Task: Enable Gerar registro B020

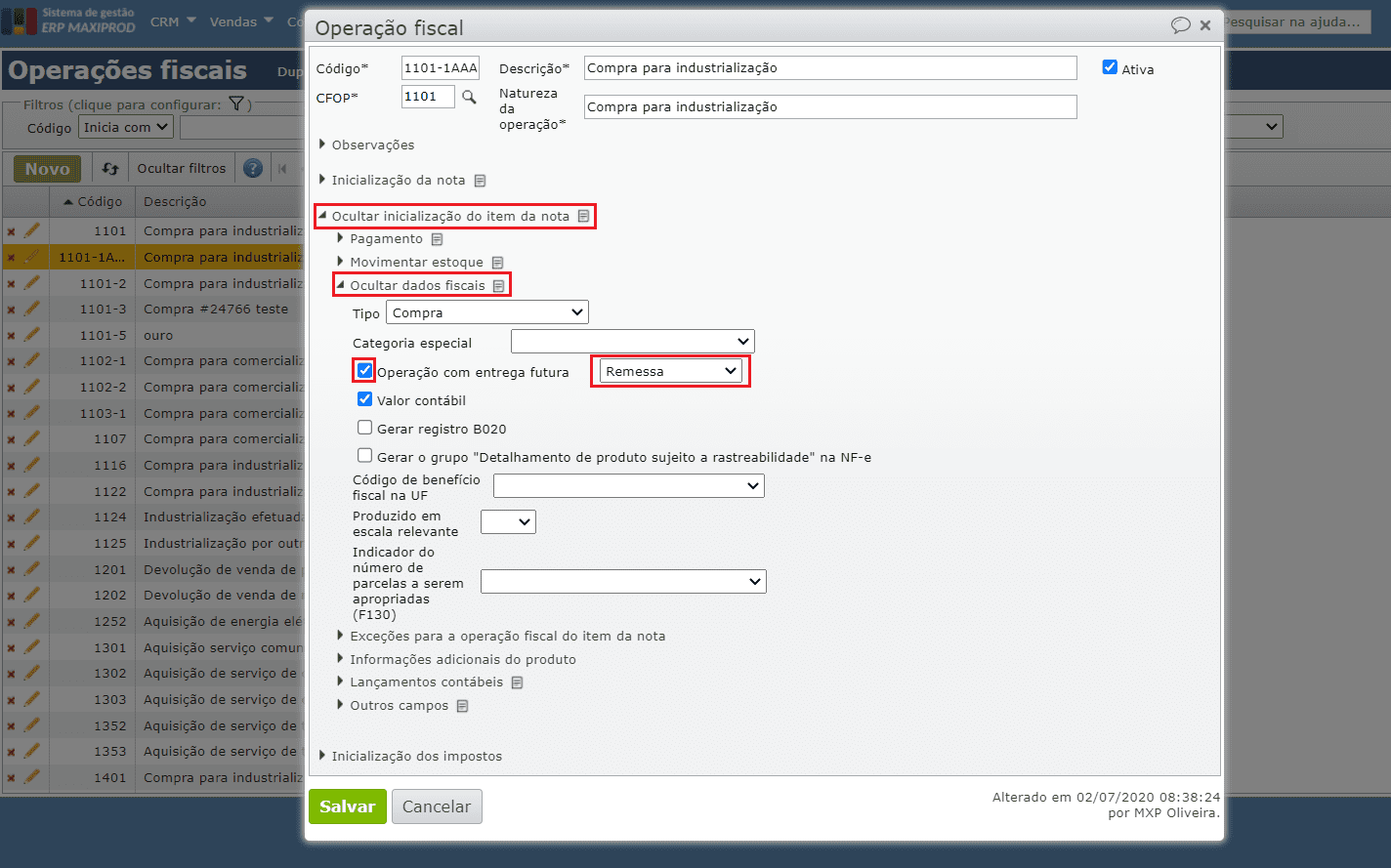Action: tap(364, 428)
